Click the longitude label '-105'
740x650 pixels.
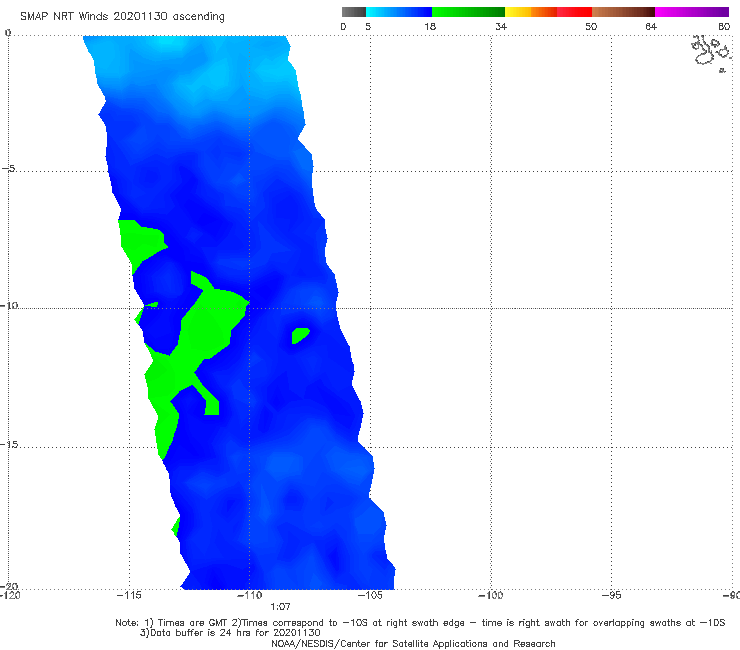point(370,595)
